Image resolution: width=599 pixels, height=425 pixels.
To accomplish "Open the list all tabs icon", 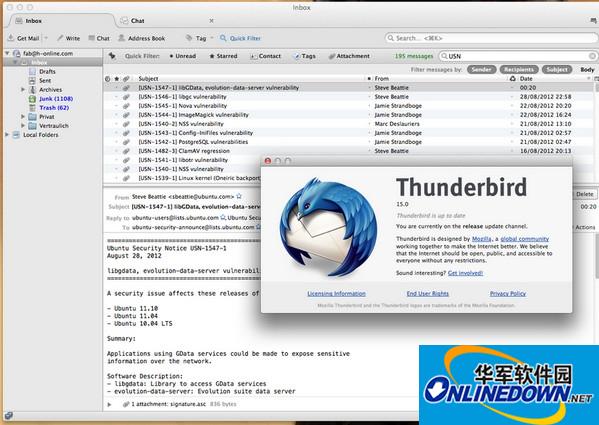I will coord(593,21).
